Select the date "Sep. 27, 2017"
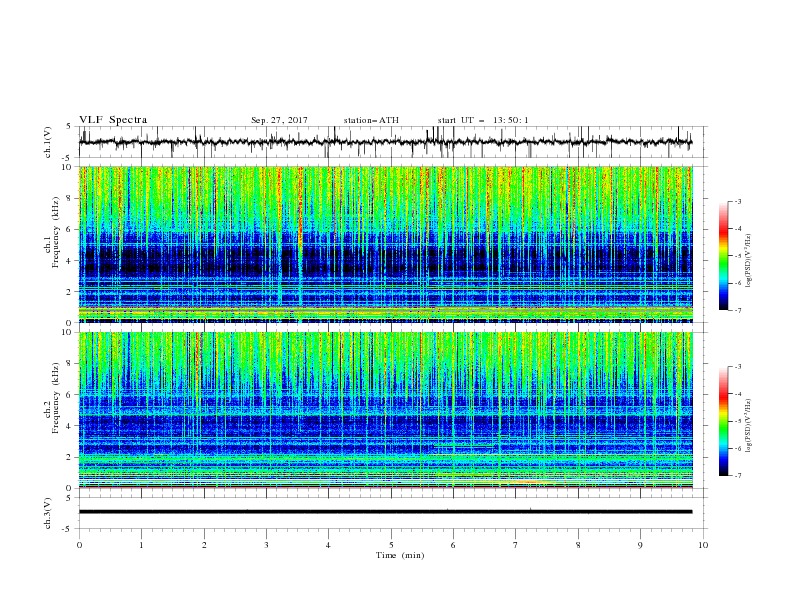792x612 pixels. 279,120
